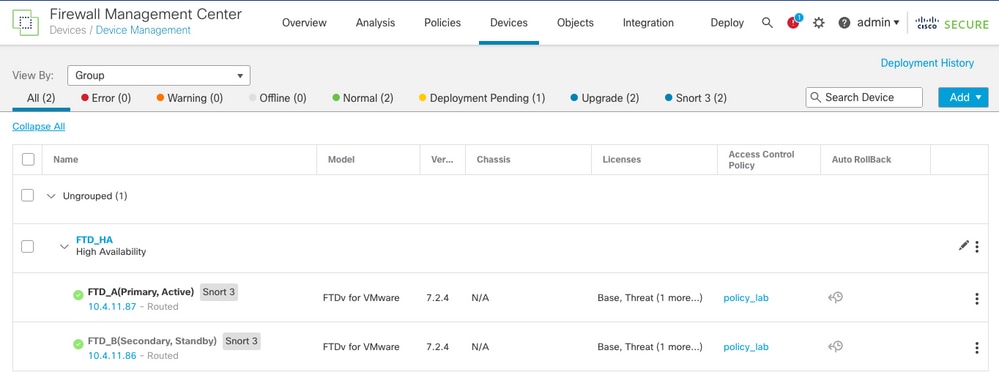Image resolution: width=999 pixels, height=386 pixels.
Task: Click version 7.2.4 in FTD_A row
Action: [438, 298]
